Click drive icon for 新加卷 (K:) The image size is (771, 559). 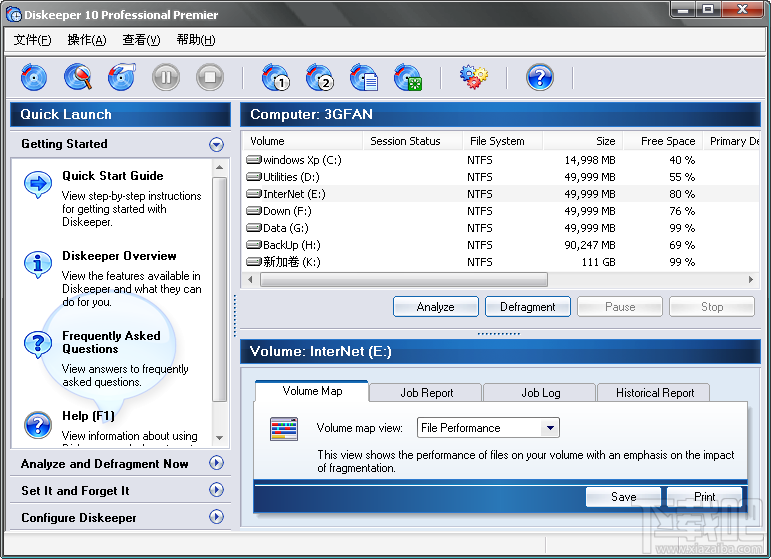[x=254, y=262]
